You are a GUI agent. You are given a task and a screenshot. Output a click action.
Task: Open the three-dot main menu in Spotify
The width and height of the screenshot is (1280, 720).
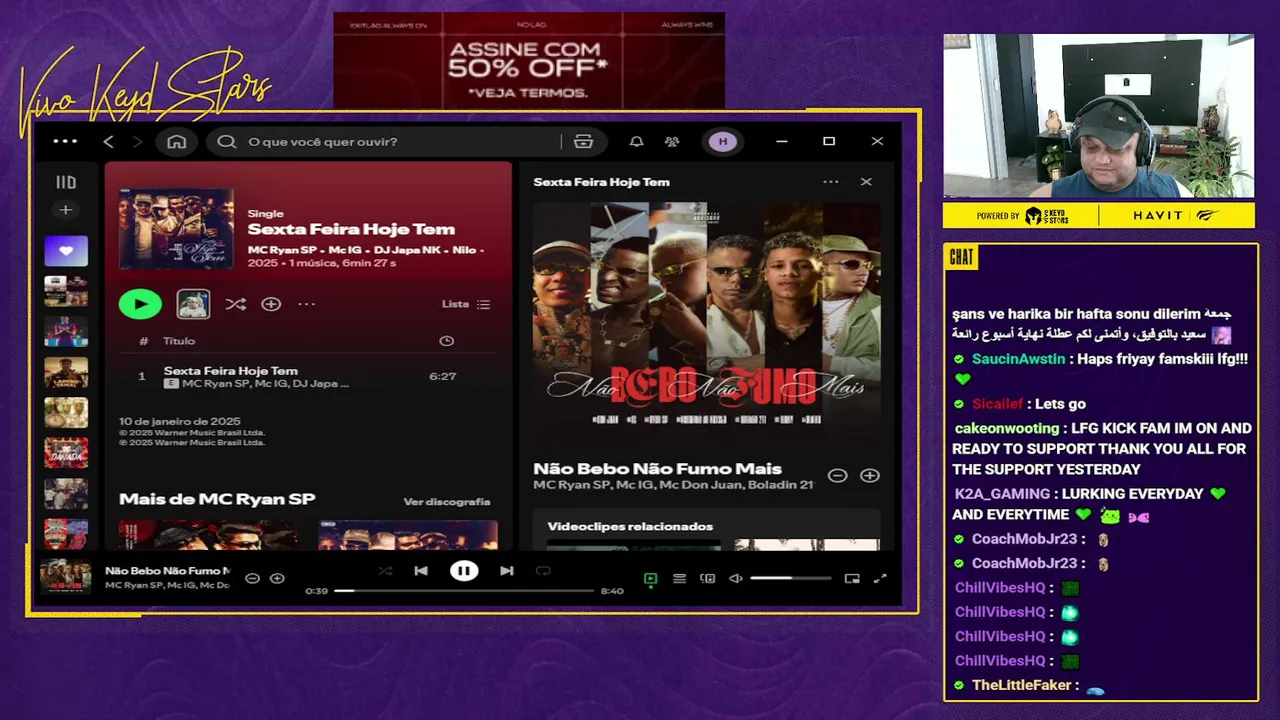click(65, 142)
